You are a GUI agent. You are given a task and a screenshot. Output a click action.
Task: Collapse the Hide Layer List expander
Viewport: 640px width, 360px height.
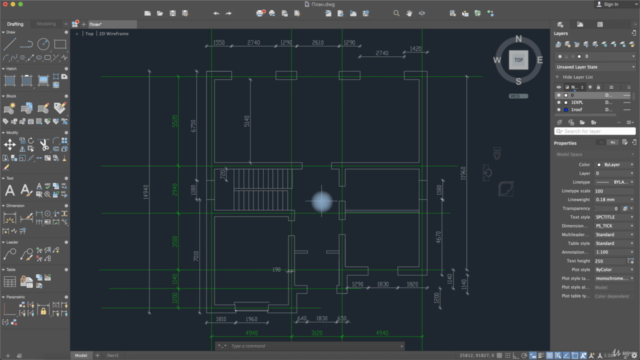click(x=558, y=77)
